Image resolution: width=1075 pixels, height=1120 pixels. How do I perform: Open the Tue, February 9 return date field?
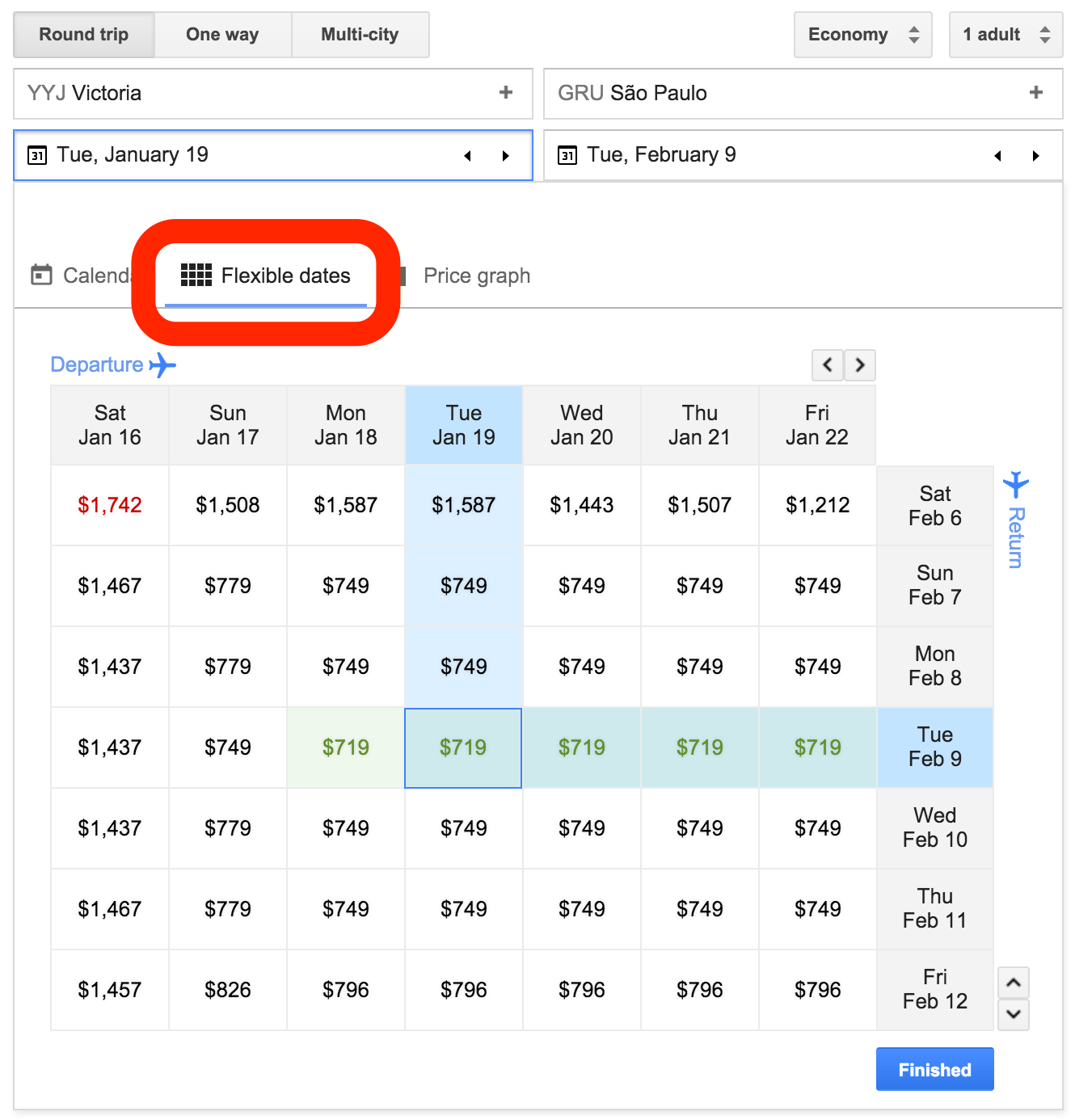pos(803,155)
